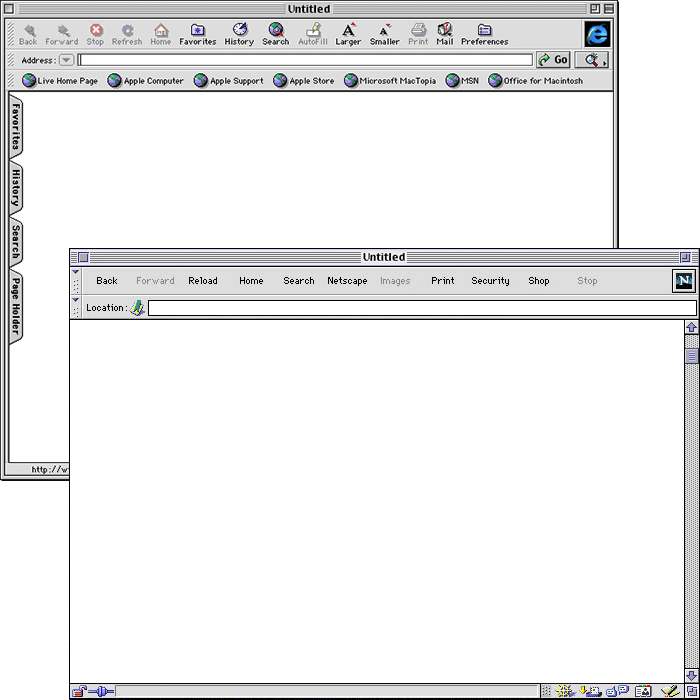The width and height of the screenshot is (700, 700).
Task: Open Discussions speech-bubble icon in Netscape component bar
Action: pos(617,692)
